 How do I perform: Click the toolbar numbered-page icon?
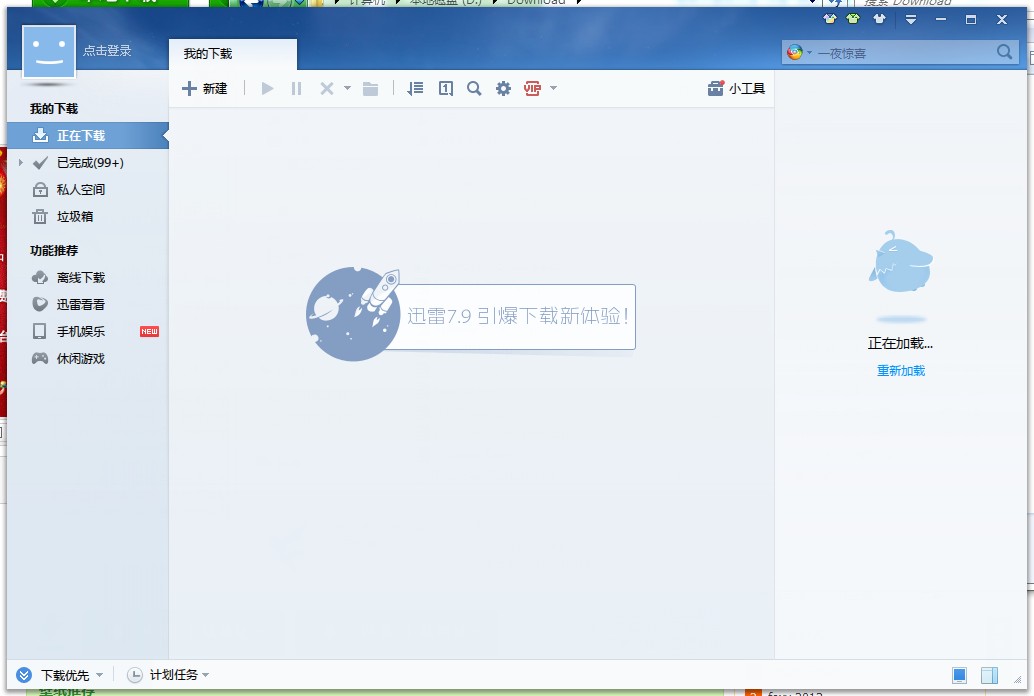point(446,88)
